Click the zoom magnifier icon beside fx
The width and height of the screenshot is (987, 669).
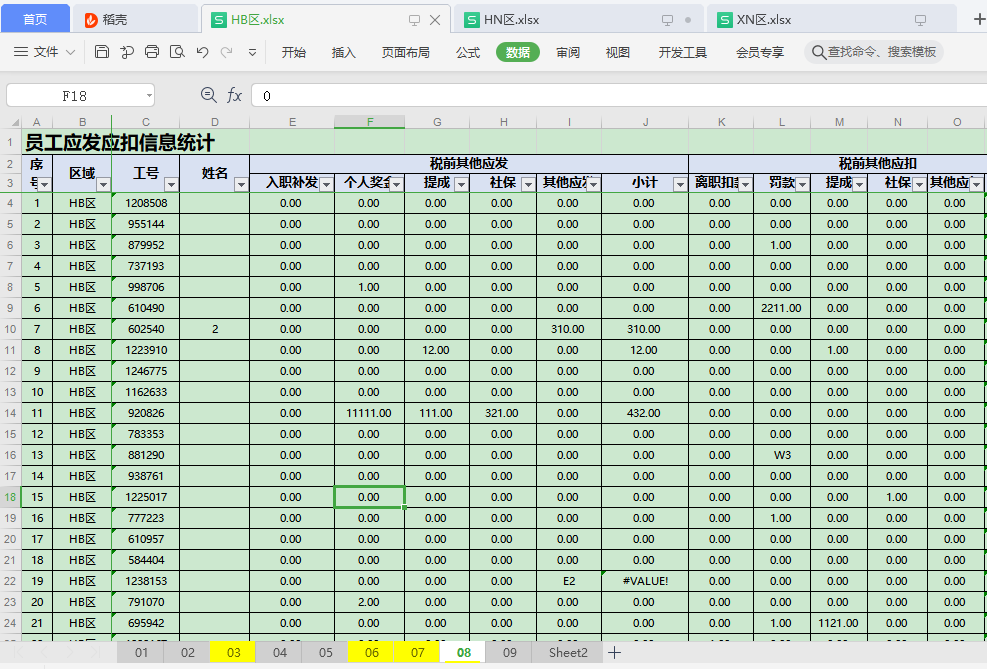(208, 95)
